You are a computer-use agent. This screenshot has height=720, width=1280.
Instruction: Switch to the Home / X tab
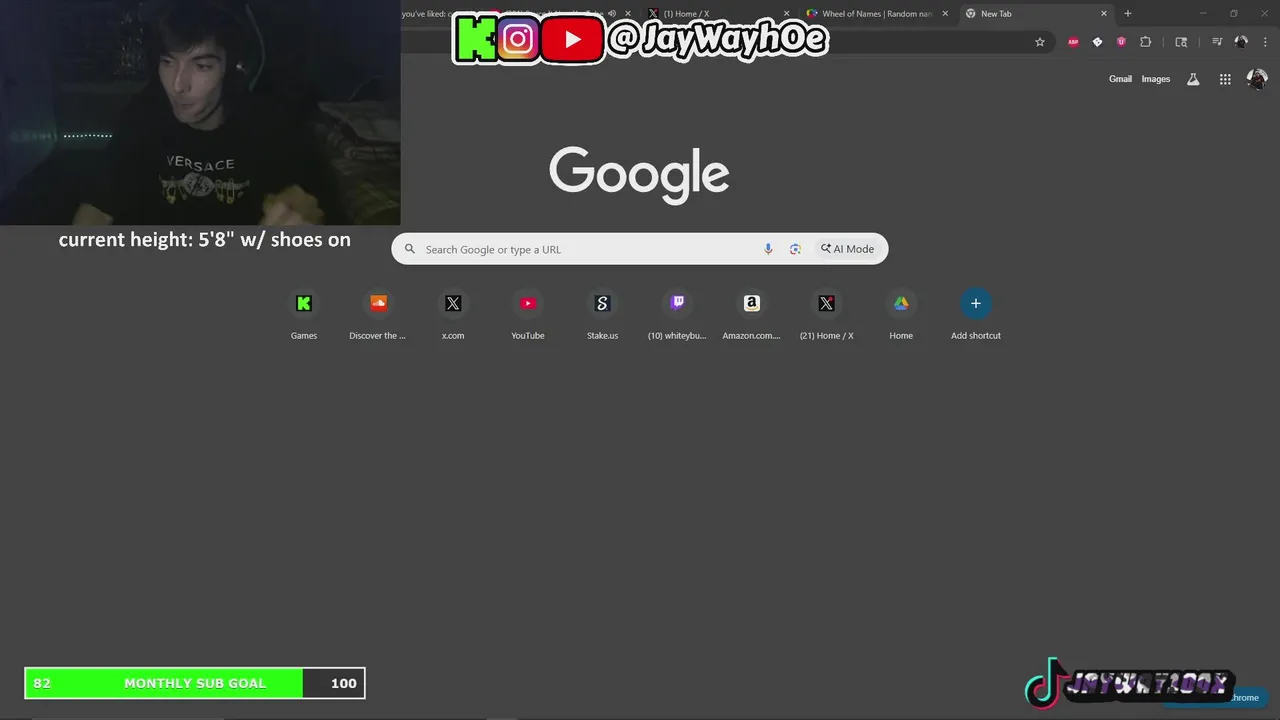click(718, 14)
